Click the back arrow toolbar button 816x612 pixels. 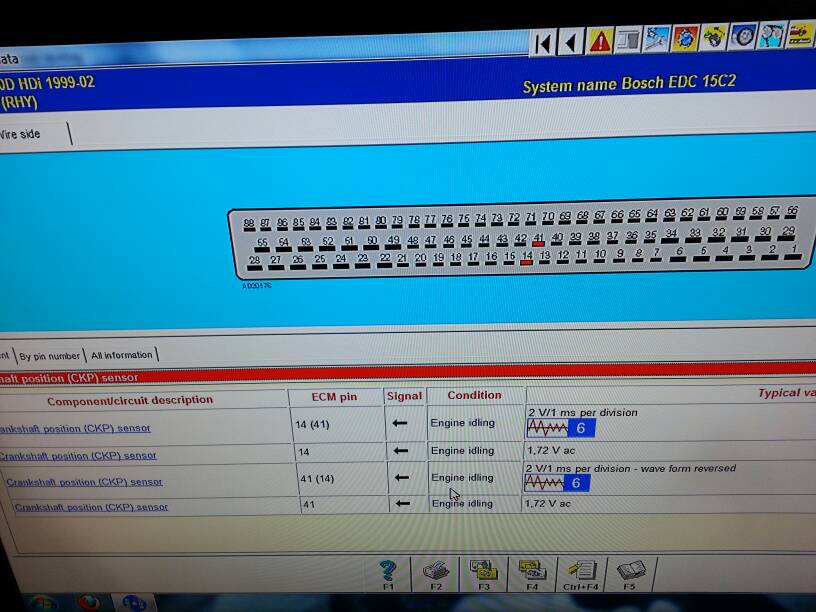point(571,42)
